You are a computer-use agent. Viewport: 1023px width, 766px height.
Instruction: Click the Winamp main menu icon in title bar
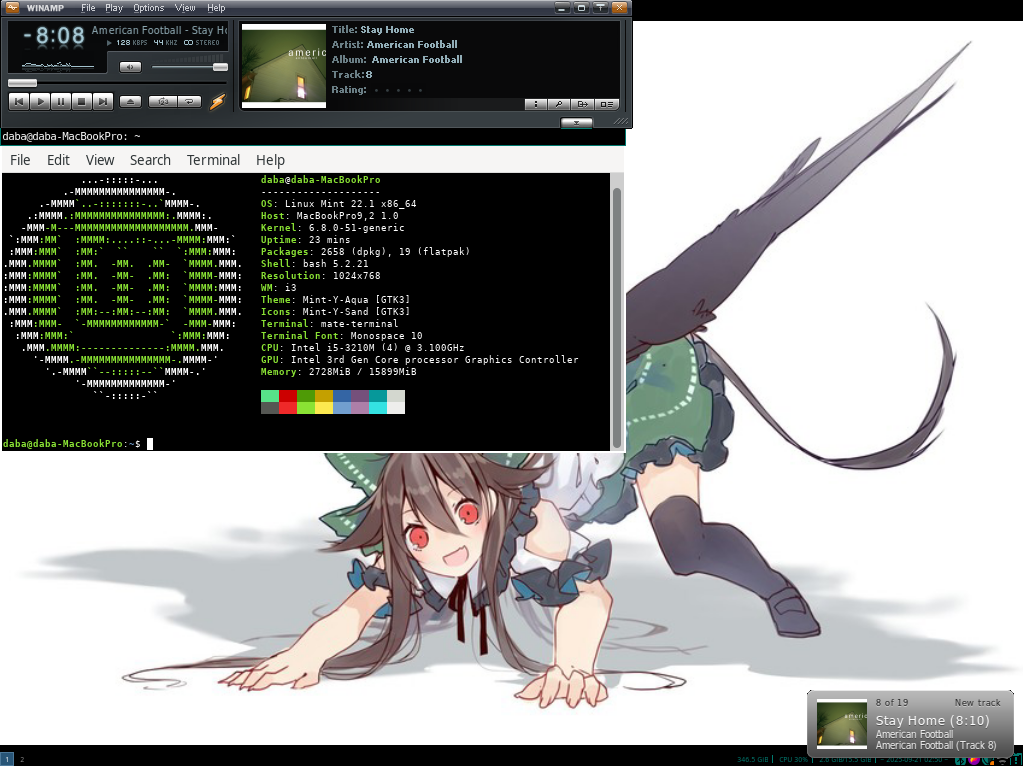click(x=12, y=8)
